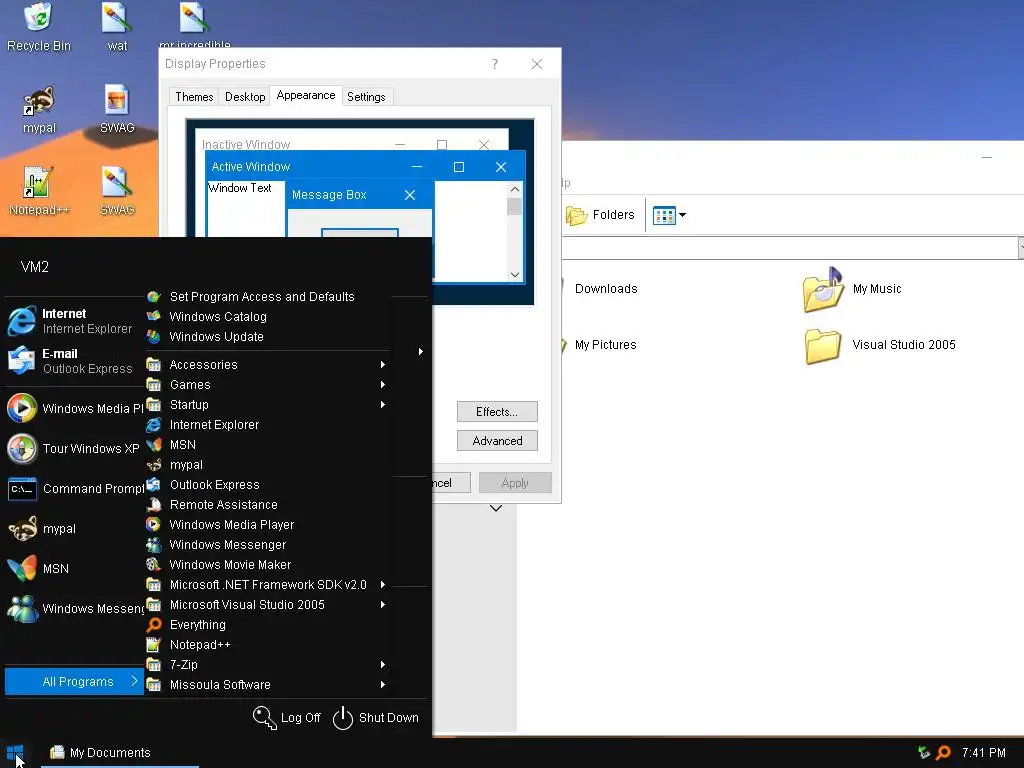1024x768 pixels.
Task: Select My Documents taskbar button
Action: tap(120, 753)
